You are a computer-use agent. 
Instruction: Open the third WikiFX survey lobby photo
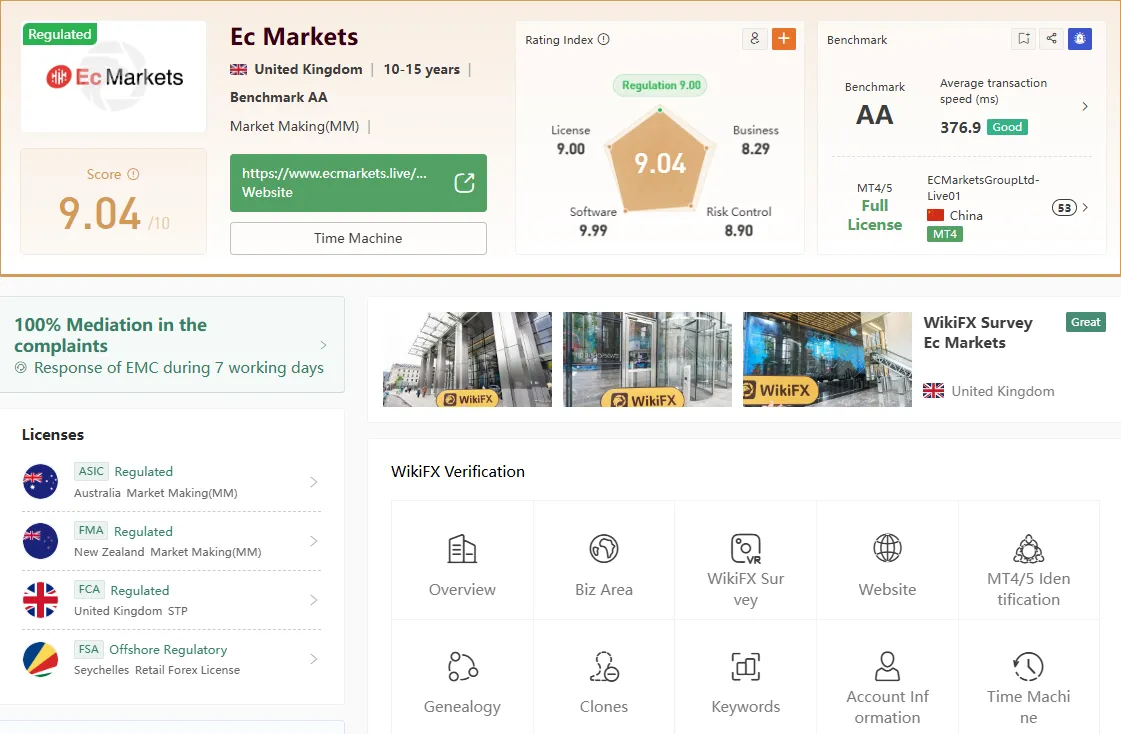pos(828,359)
